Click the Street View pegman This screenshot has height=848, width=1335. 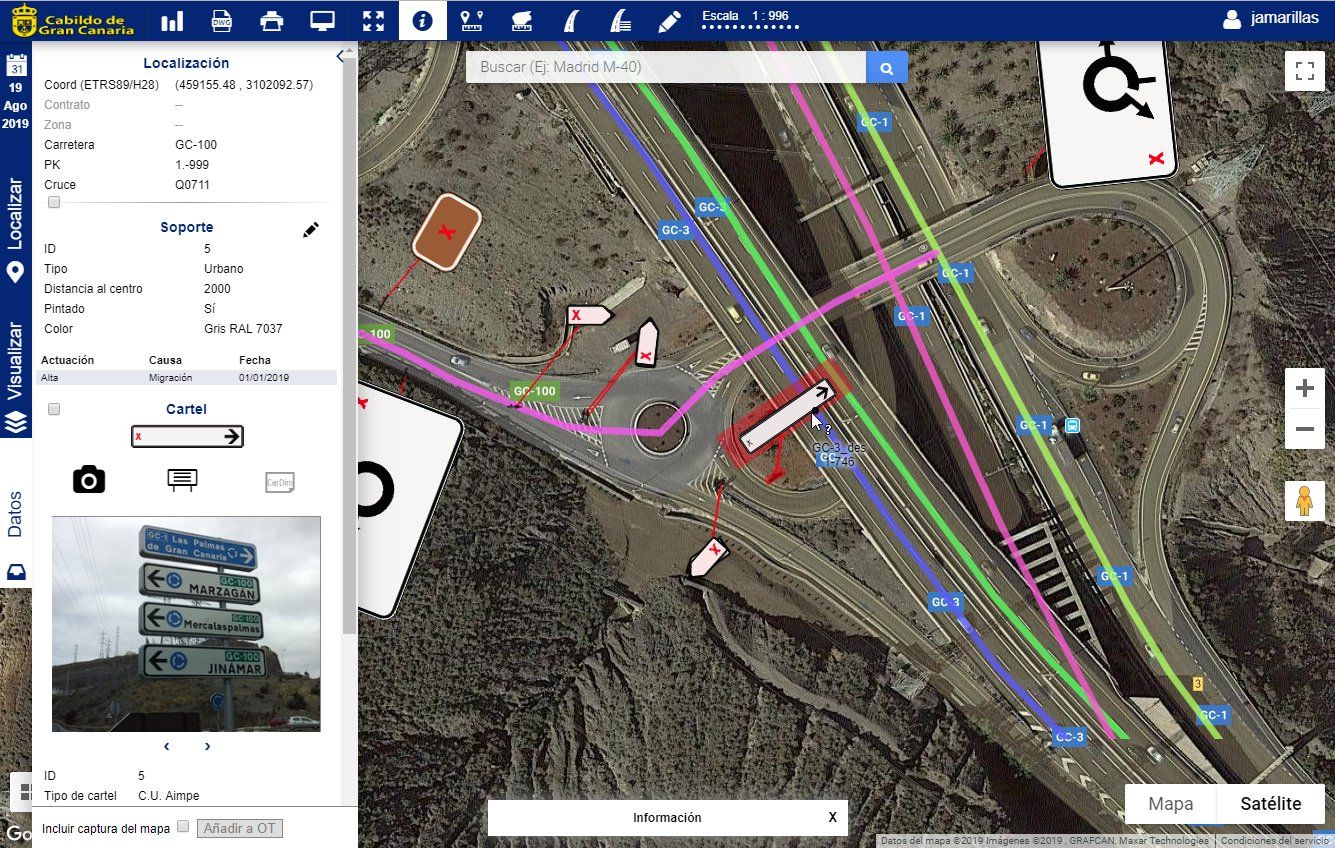pyautogui.click(x=1304, y=501)
